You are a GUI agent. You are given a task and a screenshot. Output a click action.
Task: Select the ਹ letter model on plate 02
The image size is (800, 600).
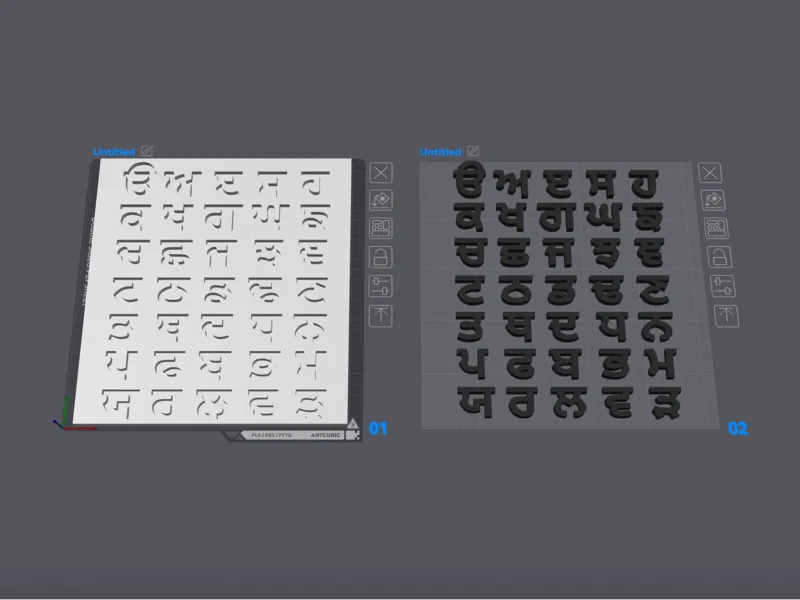coord(645,184)
